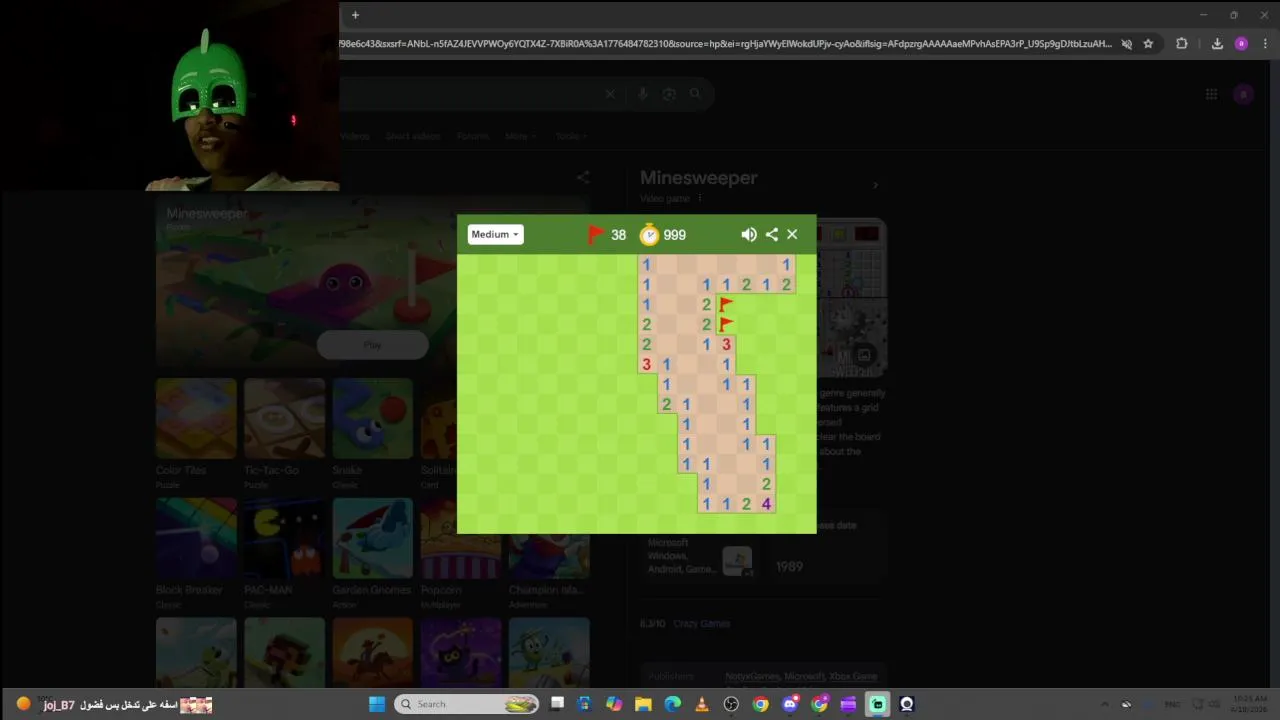The height and width of the screenshot is (720, 1280).
Task: Launch Microsoft Edge from taskbar
Action: click(x=672, y=704)
